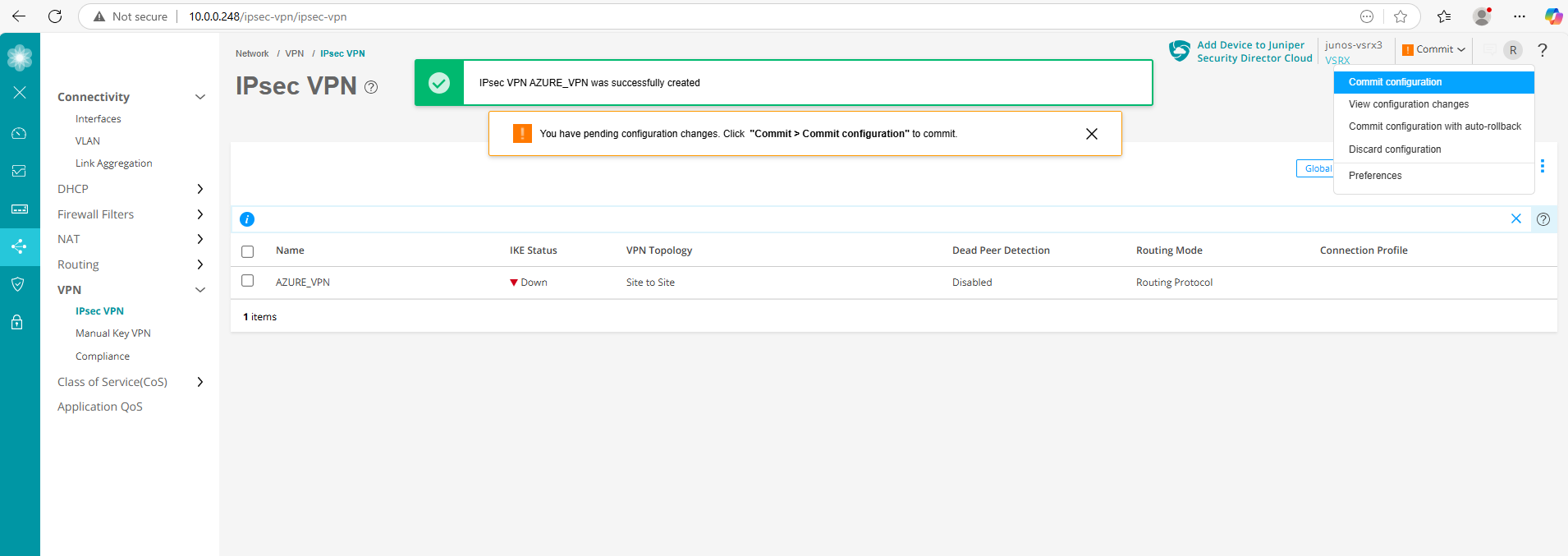Click the Security Director Cloud shield logo

click(x=1180, y=51)
